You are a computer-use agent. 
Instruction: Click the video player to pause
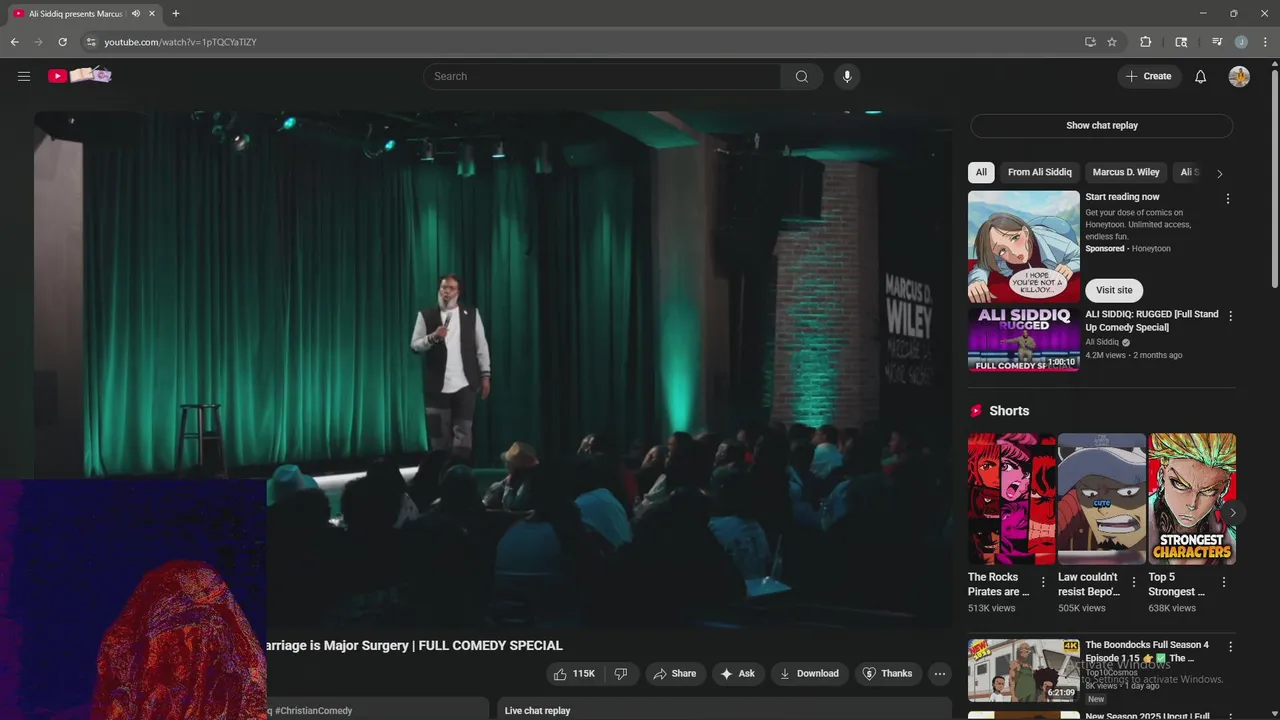493,369
